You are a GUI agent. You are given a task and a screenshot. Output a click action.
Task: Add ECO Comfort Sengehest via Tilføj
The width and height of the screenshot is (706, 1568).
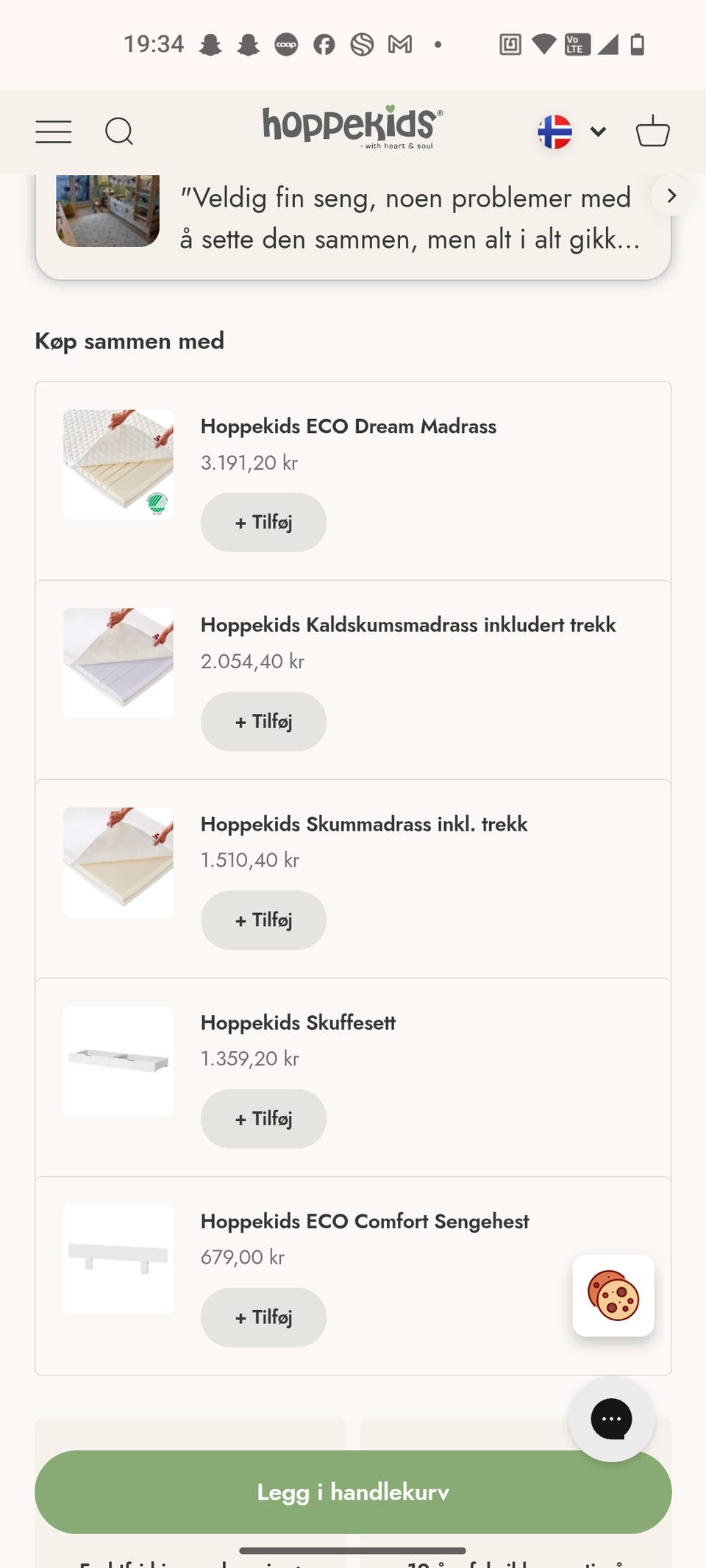263,1317
